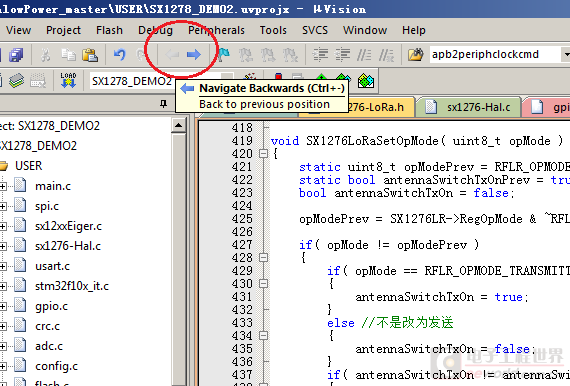The image size is (570, 386).
Task: Collapse the code block at line 430
Action: click(x=264, y=284)
